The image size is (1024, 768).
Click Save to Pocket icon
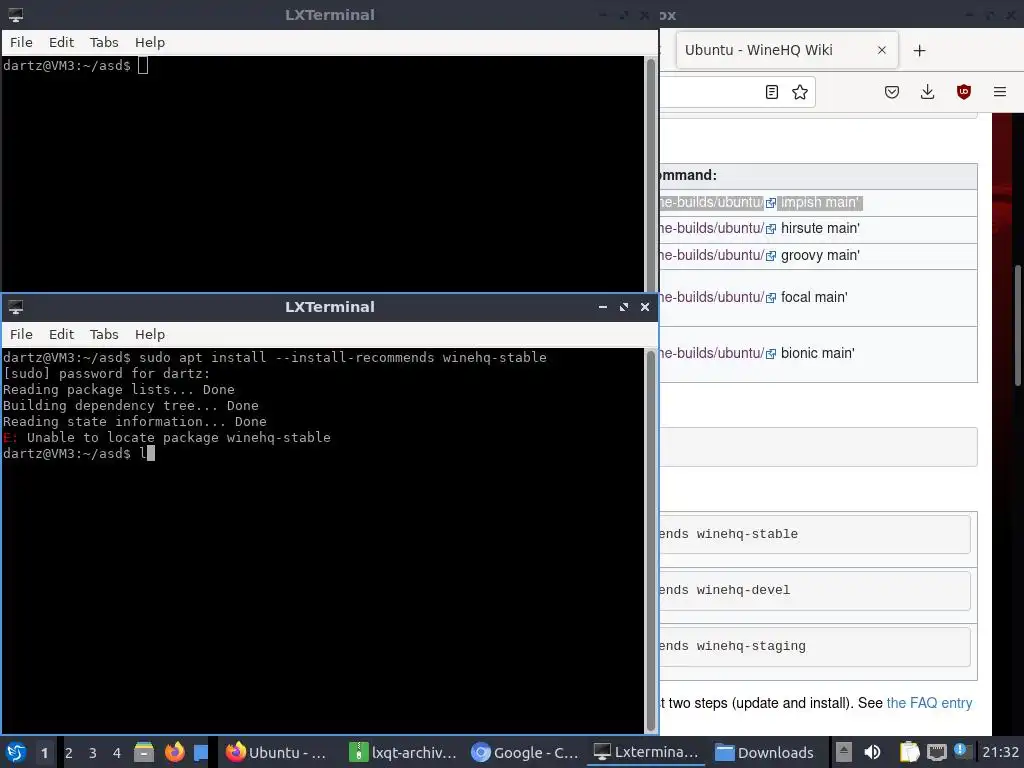pos(892,92)
